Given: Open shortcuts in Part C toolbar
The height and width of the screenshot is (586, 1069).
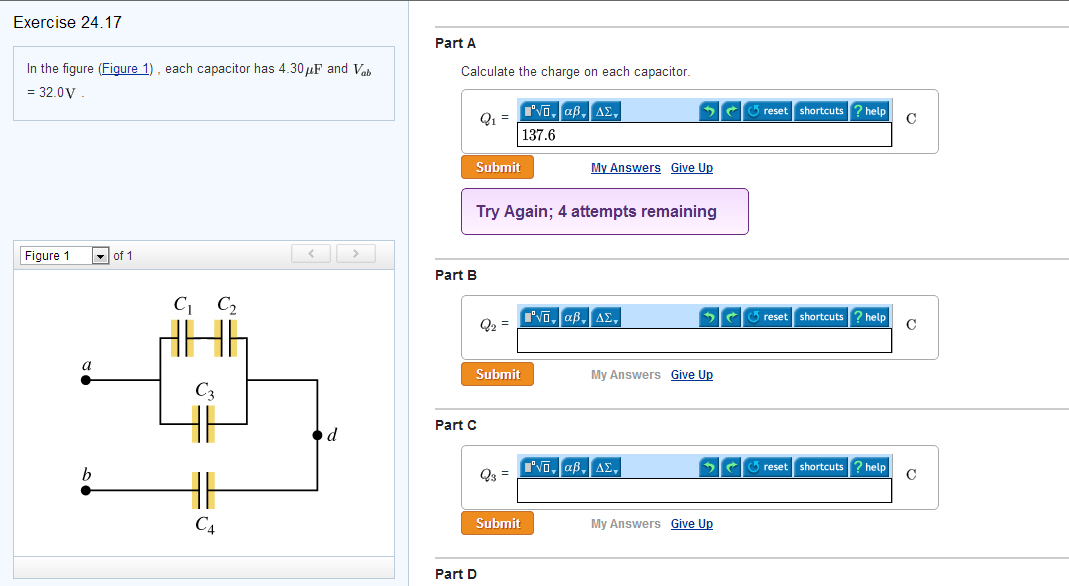Looking at the screenshot, I should tap(821, 467).
